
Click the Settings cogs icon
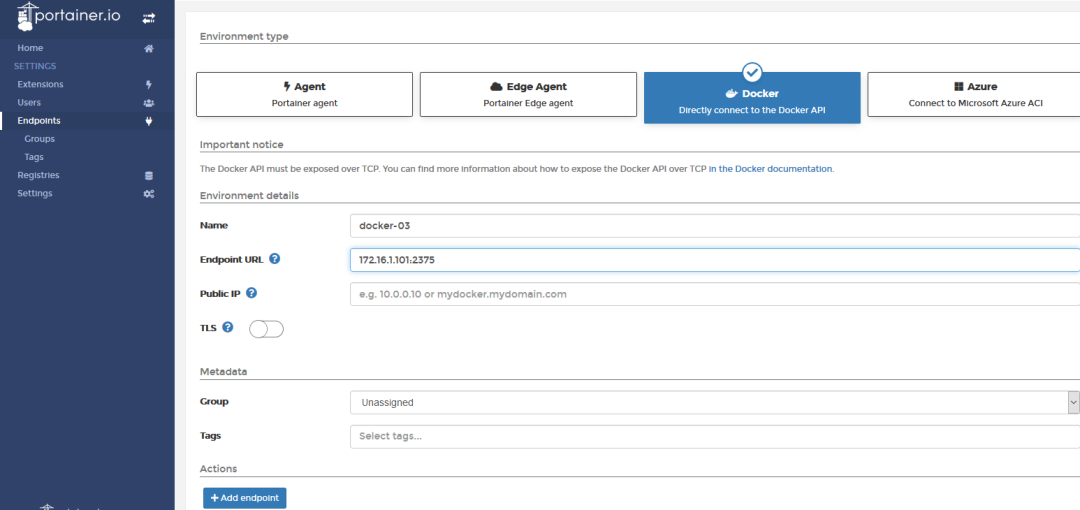point(148,194)
